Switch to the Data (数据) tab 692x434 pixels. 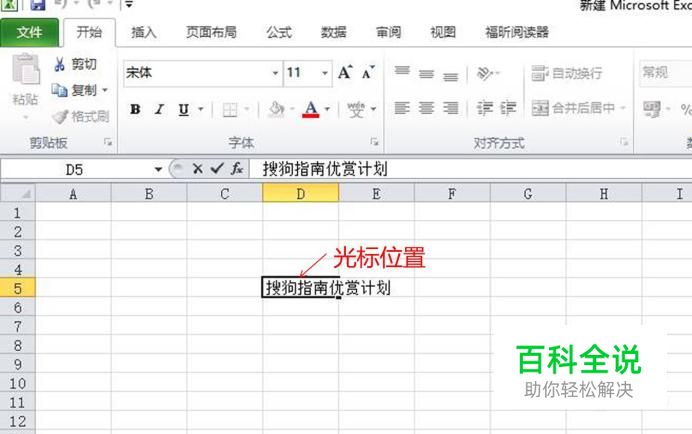333,32
